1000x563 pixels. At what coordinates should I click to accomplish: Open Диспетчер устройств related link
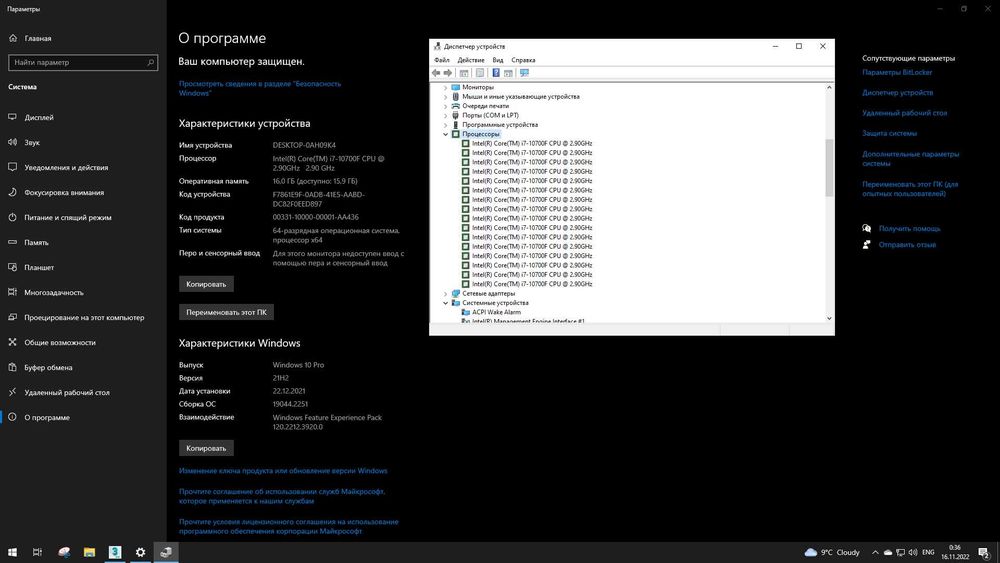pyautogui.click(x=897, y=92)
